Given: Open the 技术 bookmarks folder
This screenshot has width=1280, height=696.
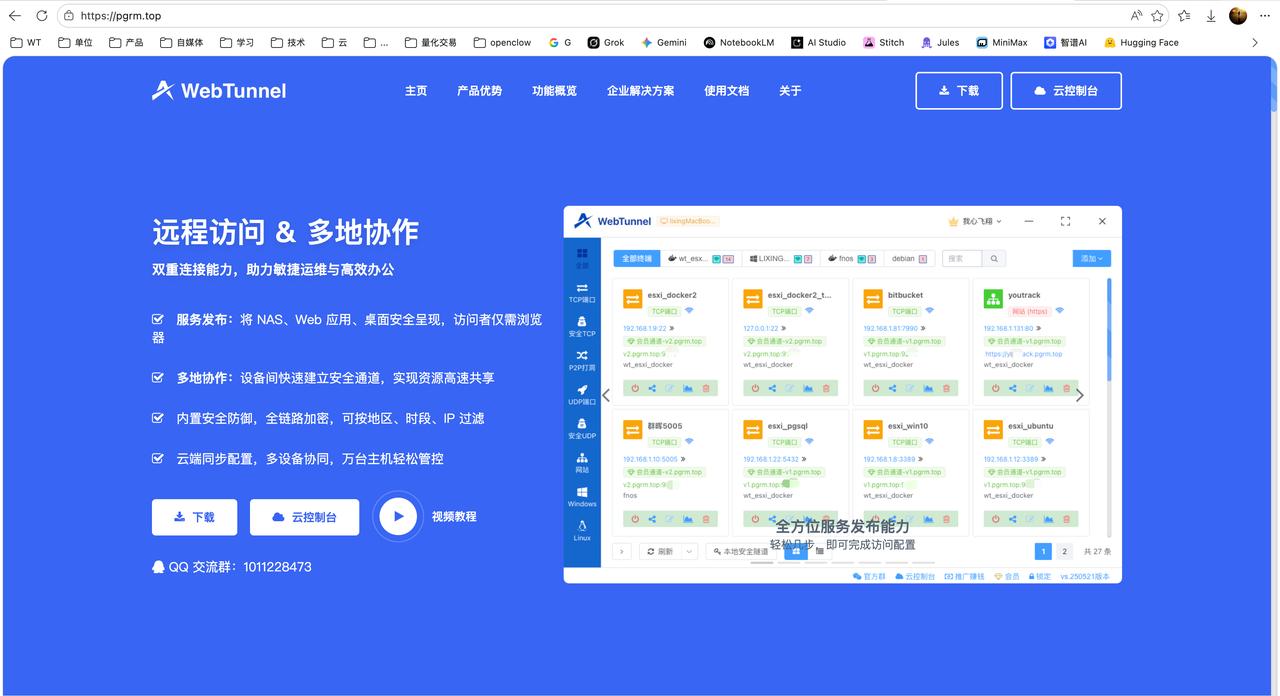Looking at the screenshot, I should click(x=288, y=42).
